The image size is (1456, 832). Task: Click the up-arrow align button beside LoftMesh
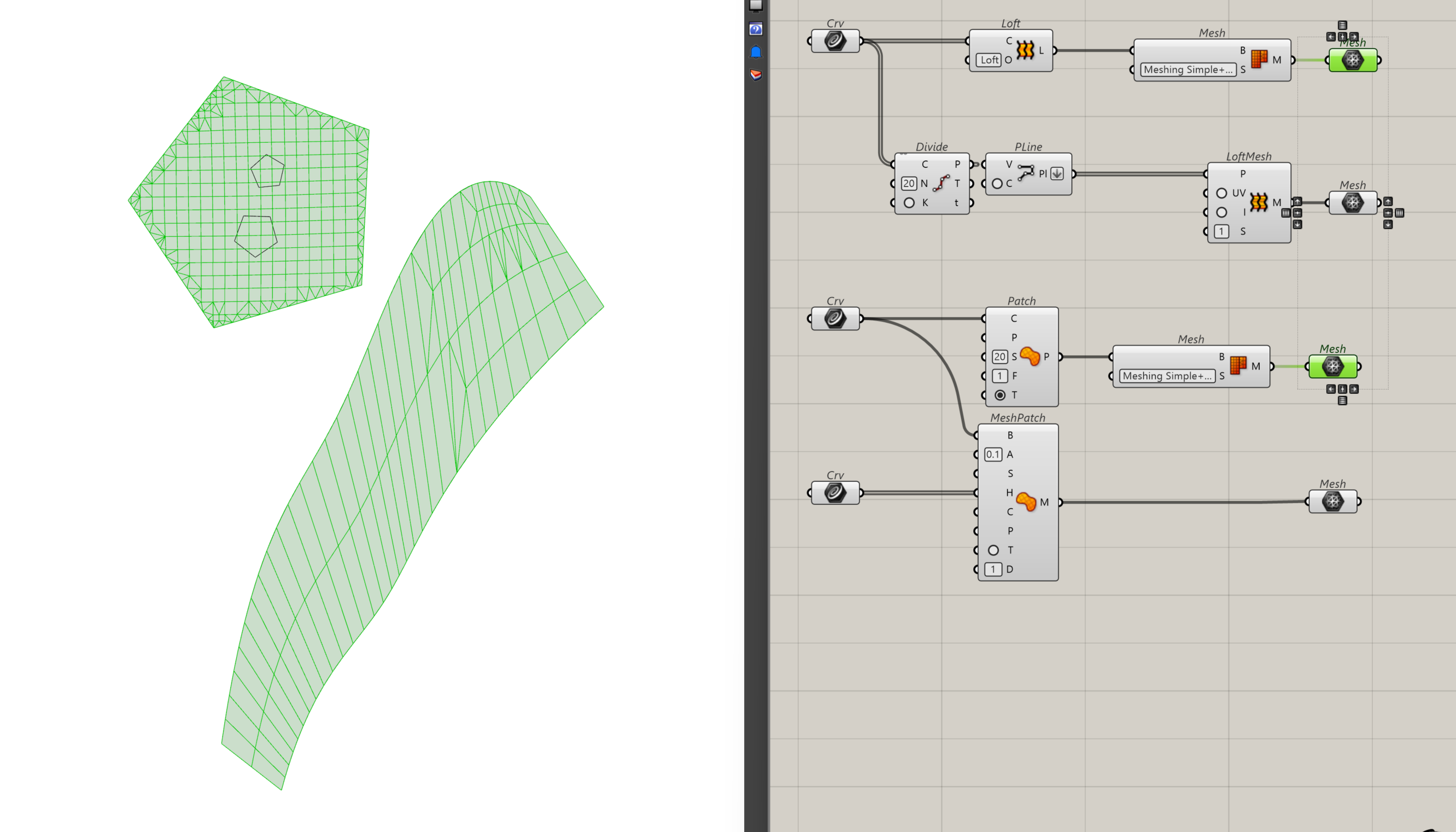(1297, 201)
